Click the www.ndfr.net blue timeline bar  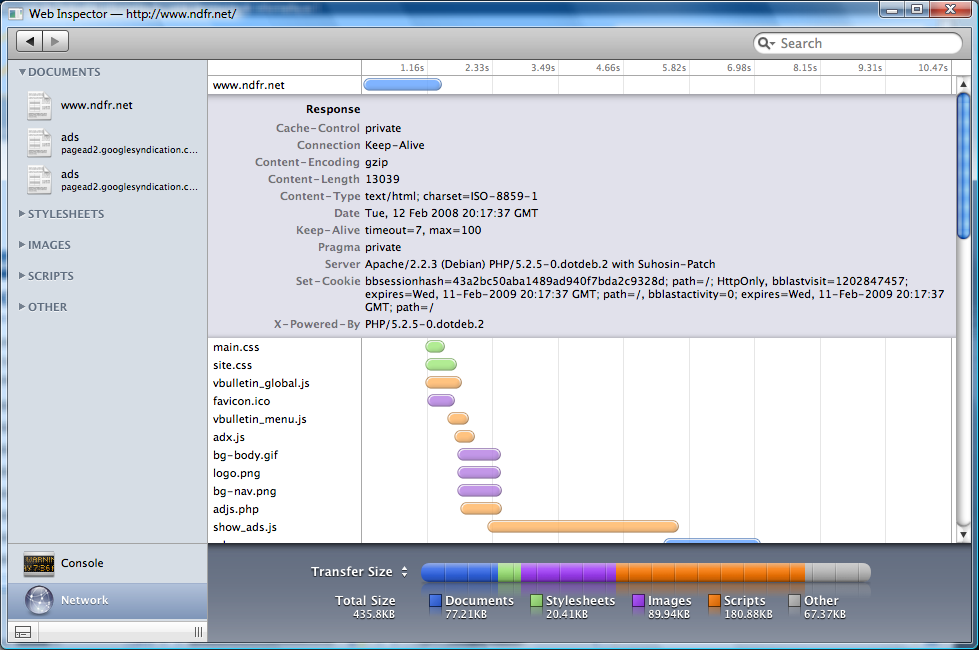pyautogui.click(x=402, y=85)
